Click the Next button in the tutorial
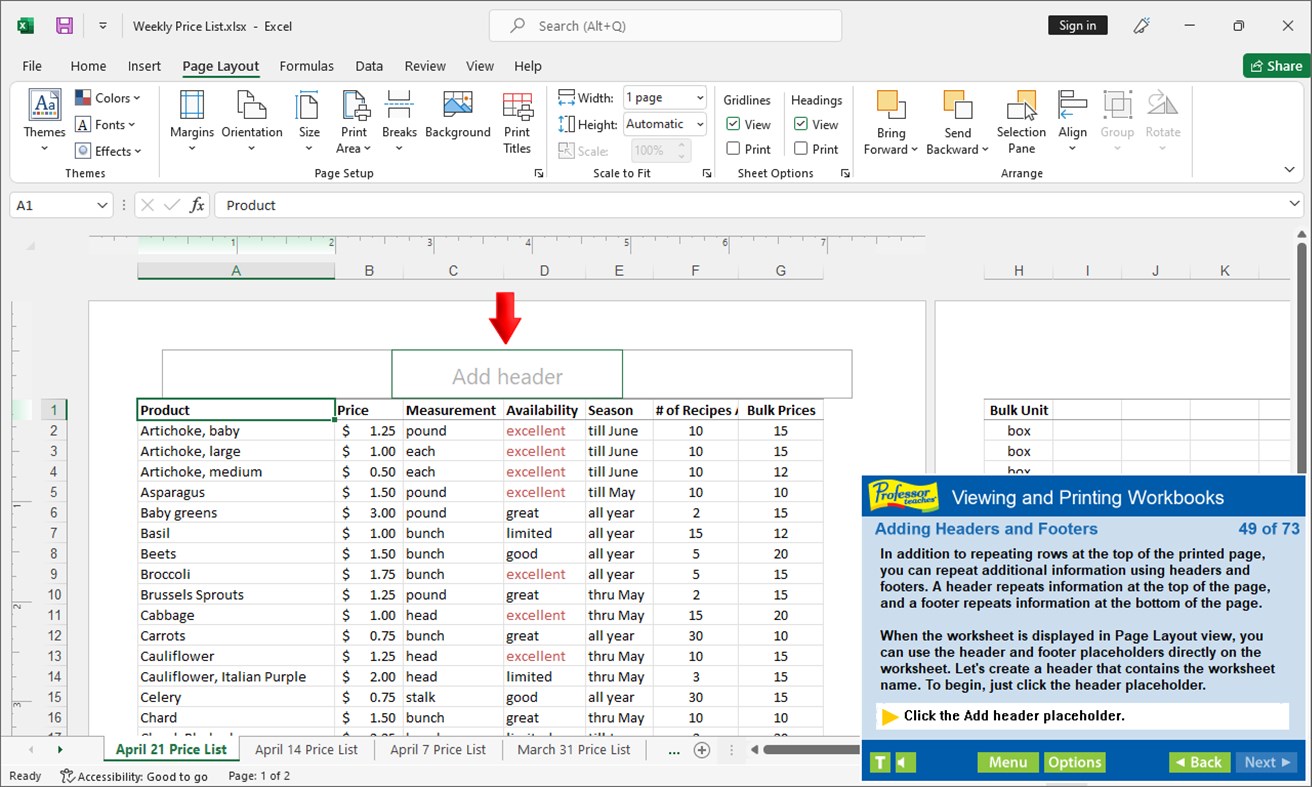 click(1264, 762)
